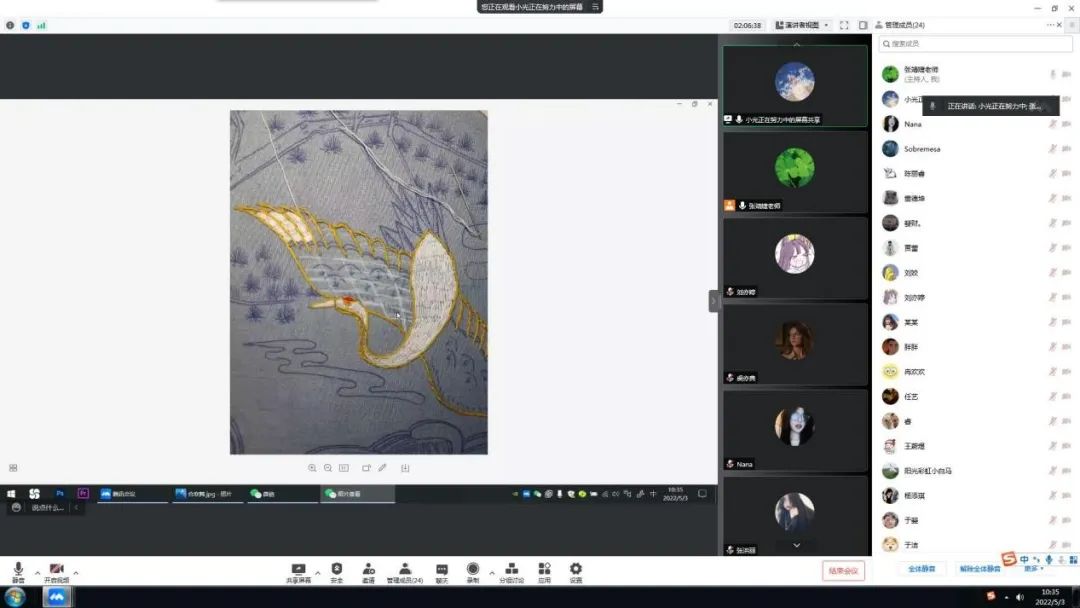Screen dimensions: 1080x608
Task: Open Breakout Rooms (分组讨论)
Action: pos(511,572)
